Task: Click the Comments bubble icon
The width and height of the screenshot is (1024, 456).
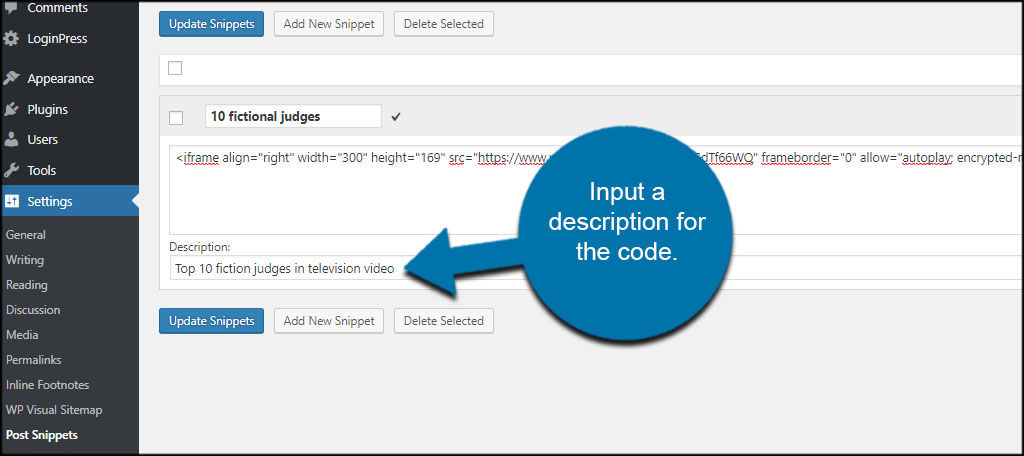Action: tap(11, 8)
